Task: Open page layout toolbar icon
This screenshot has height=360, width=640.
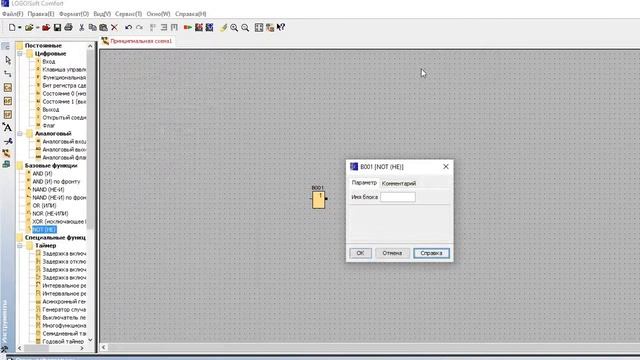Action: point(259,27)
